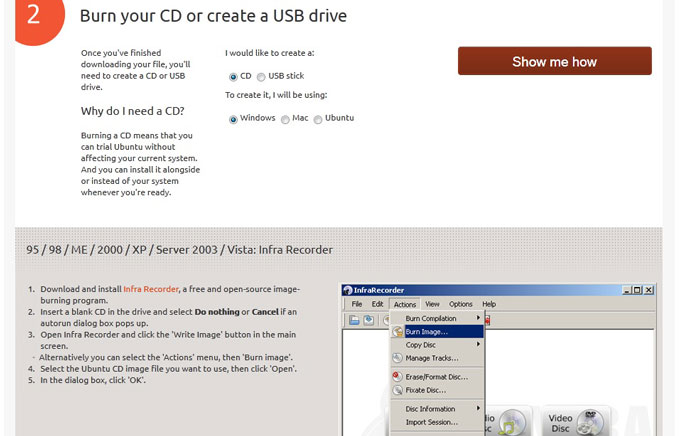This screenshot has width=680, height=436.
Task: Minimize the InfraRecorder window
Action: 627,290
